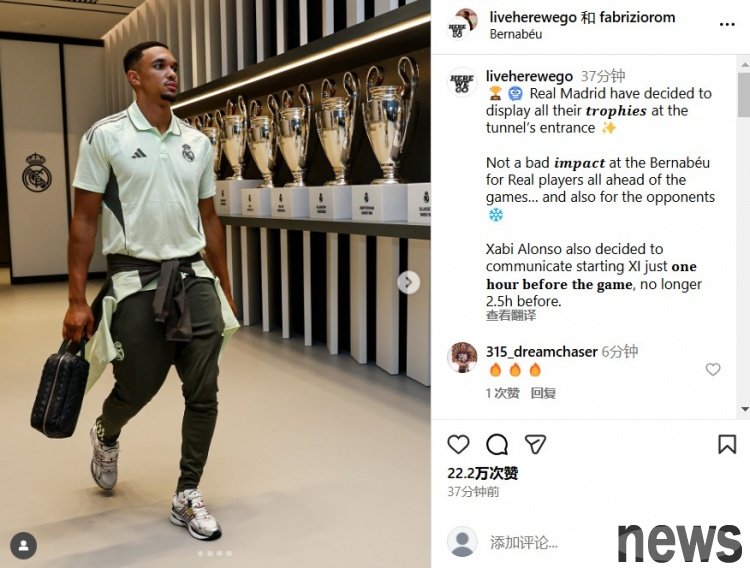Viewport: 750px width, 568px height.
Task: Go to next photo with arrow
Action: pos(408,282)
